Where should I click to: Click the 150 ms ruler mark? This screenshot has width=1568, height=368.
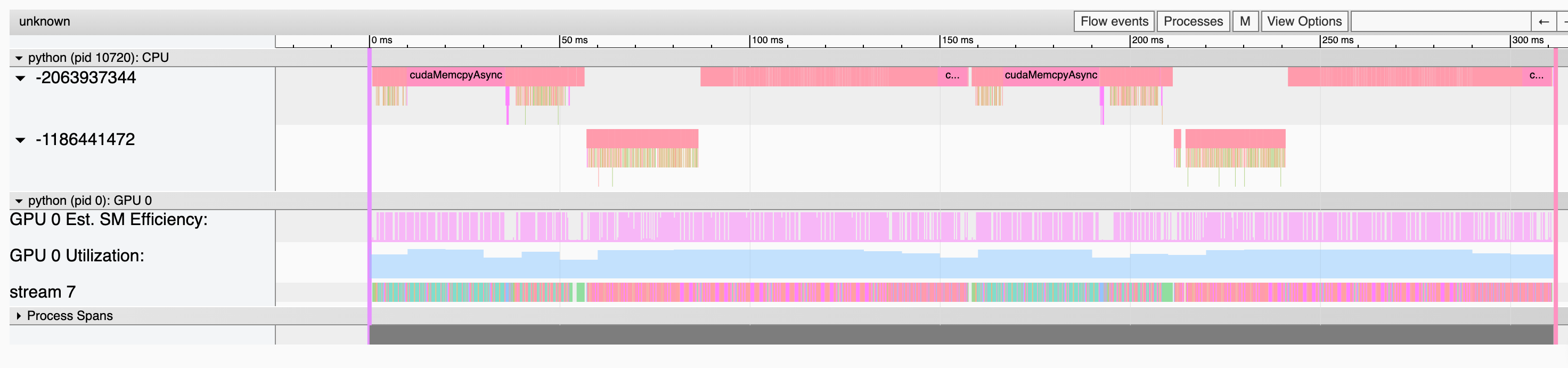point(958,40)
